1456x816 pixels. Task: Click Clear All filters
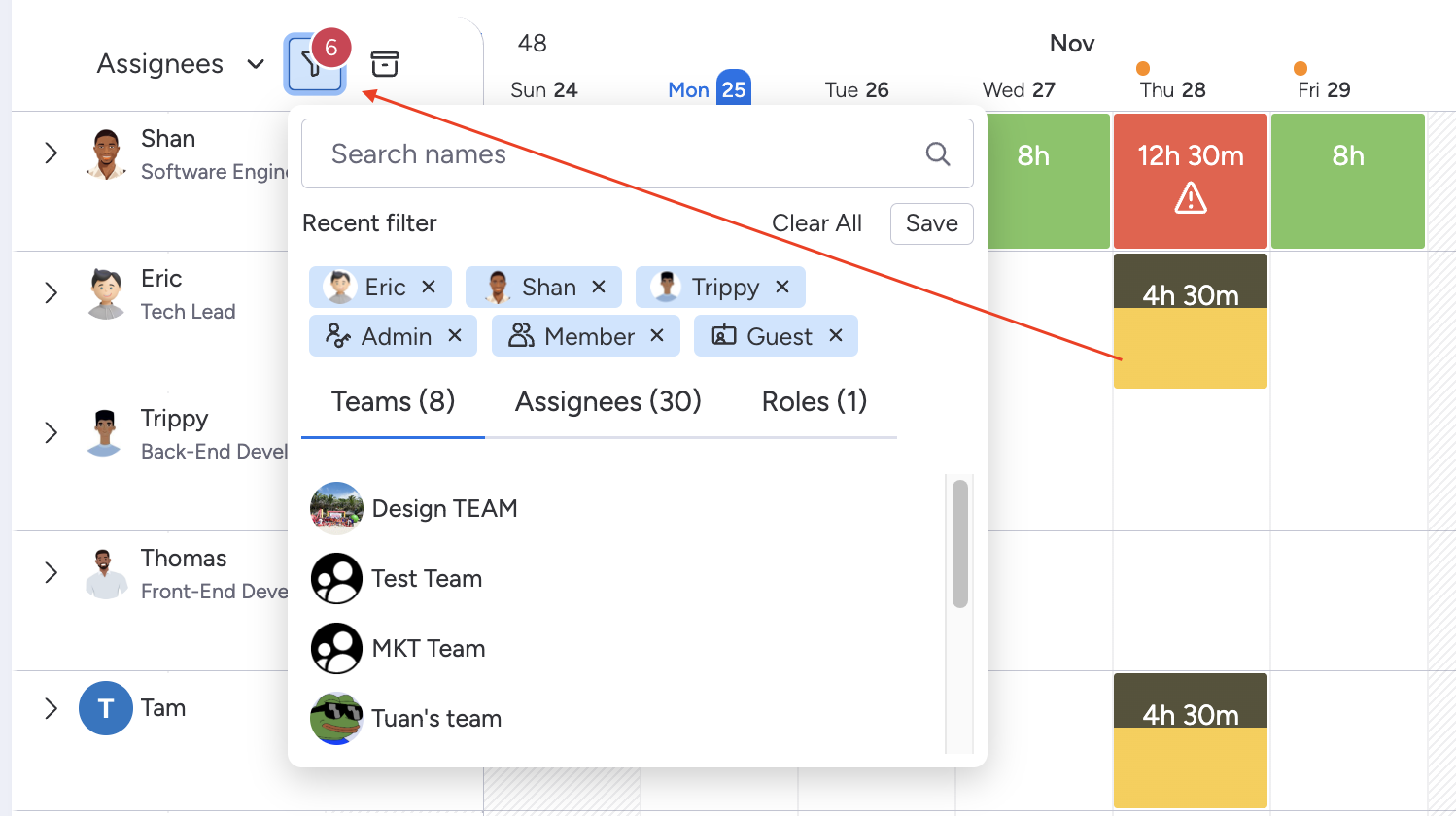click(x=816, y=223)
